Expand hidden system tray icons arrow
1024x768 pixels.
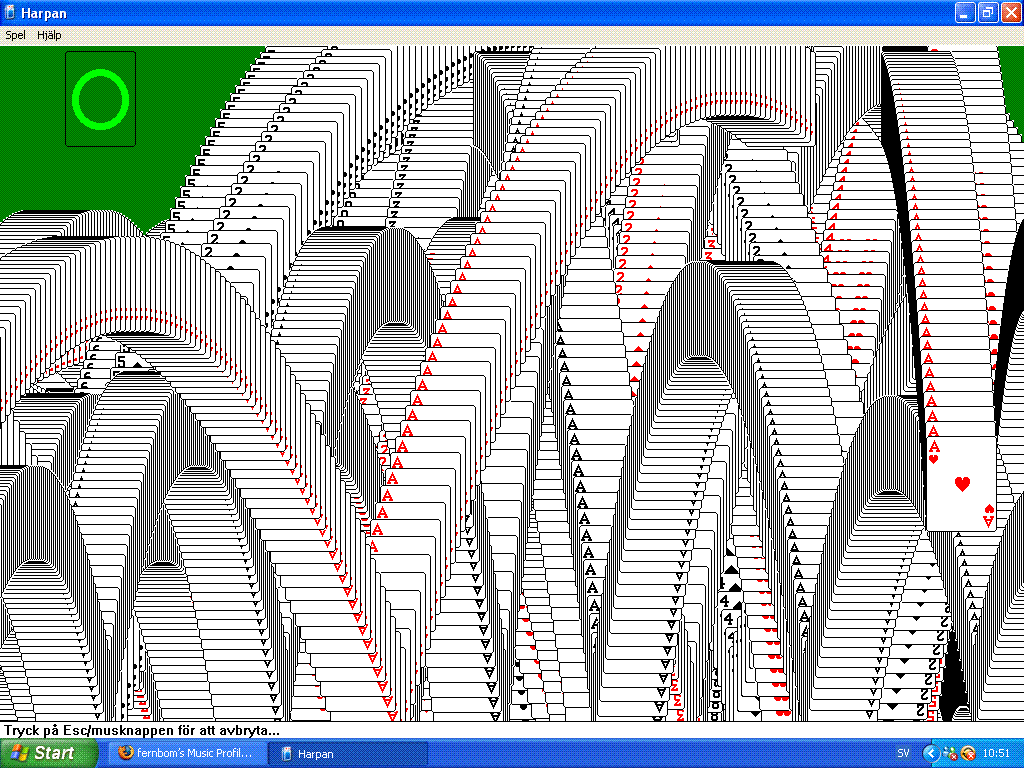[930, 753]
